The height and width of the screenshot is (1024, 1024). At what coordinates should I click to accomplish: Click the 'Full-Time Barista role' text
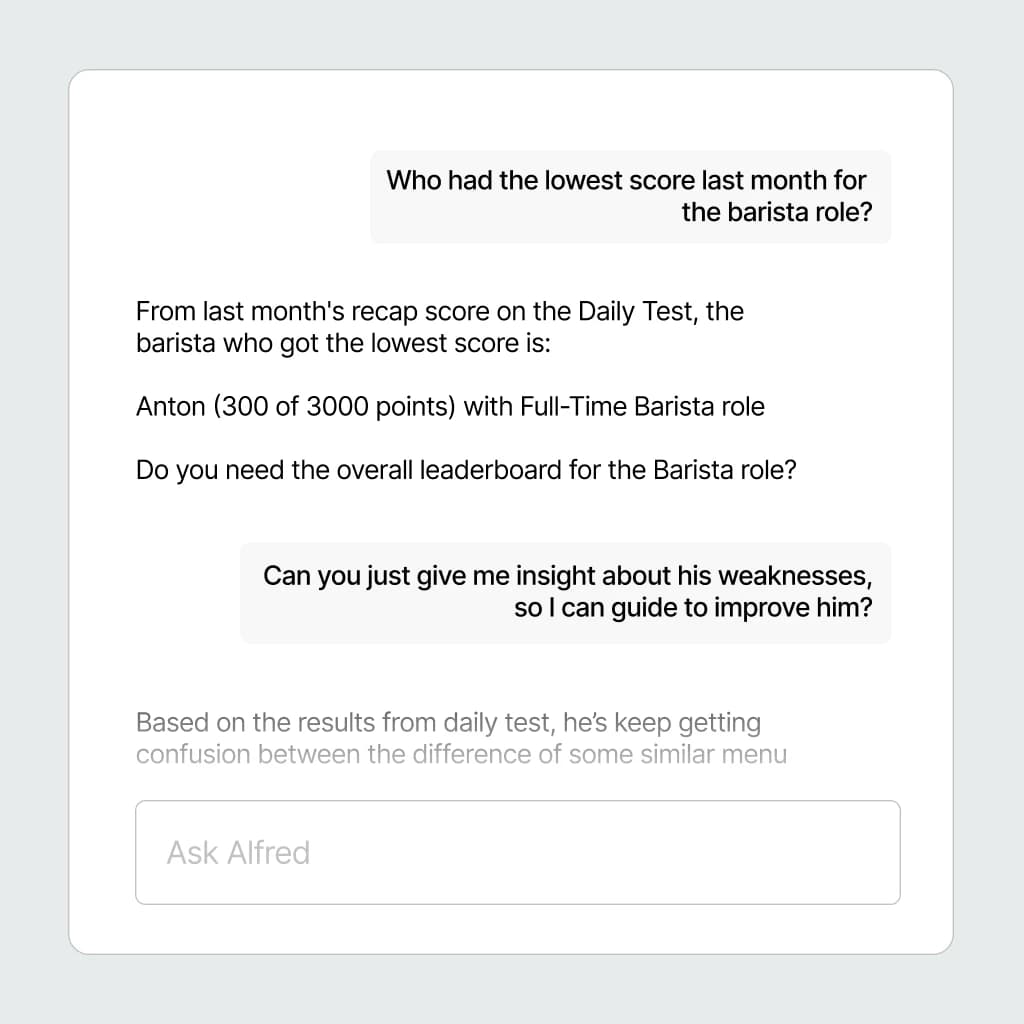click(642, 407)
